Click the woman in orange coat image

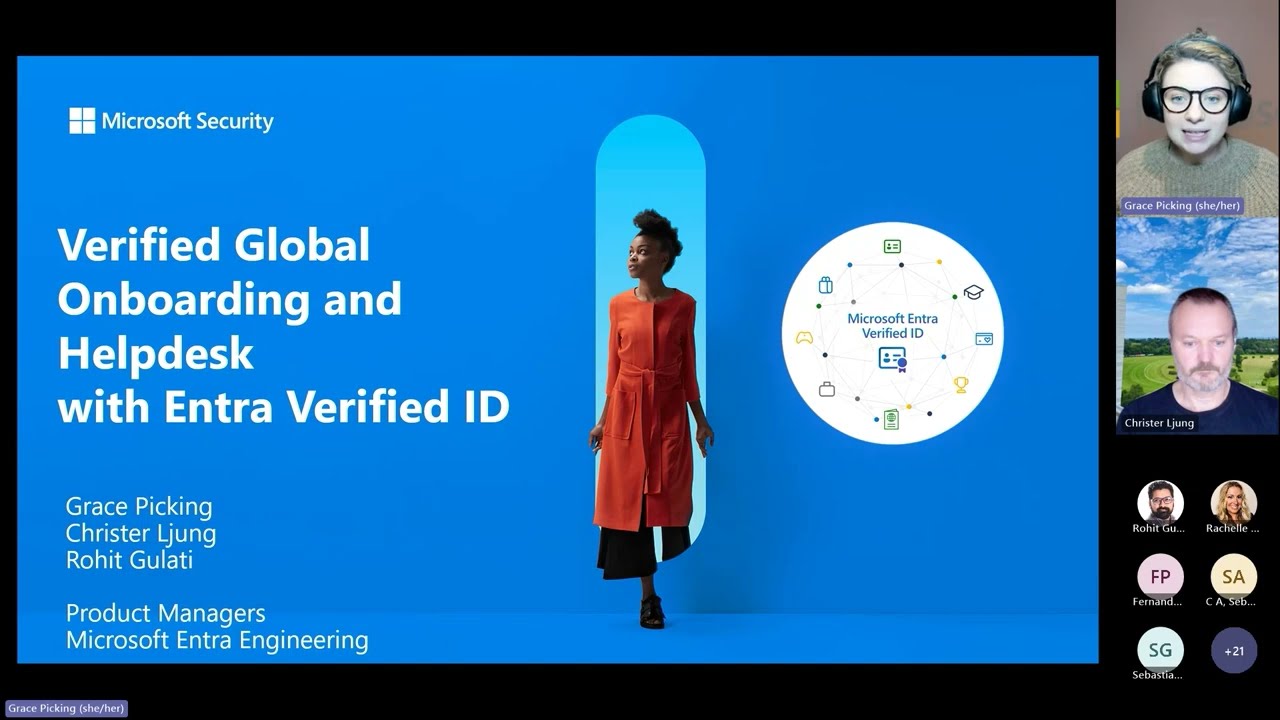pyautogui.click(x=651, y=420)
